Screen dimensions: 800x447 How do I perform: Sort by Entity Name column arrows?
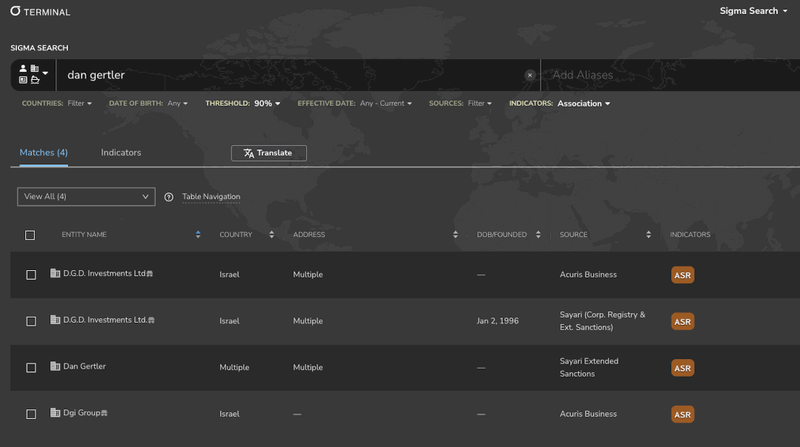tap(198, 235)
